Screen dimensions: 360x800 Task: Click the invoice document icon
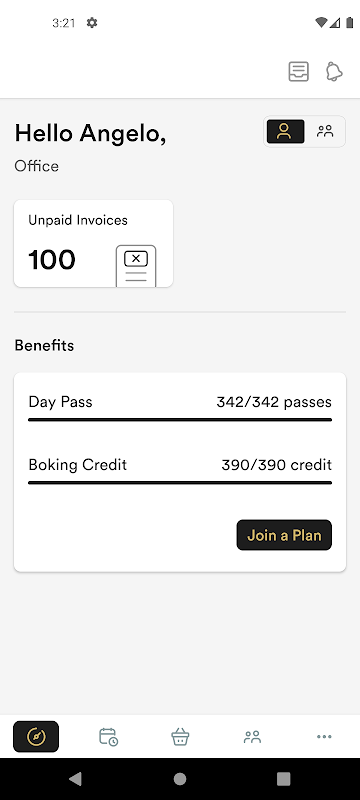(136, 266)
